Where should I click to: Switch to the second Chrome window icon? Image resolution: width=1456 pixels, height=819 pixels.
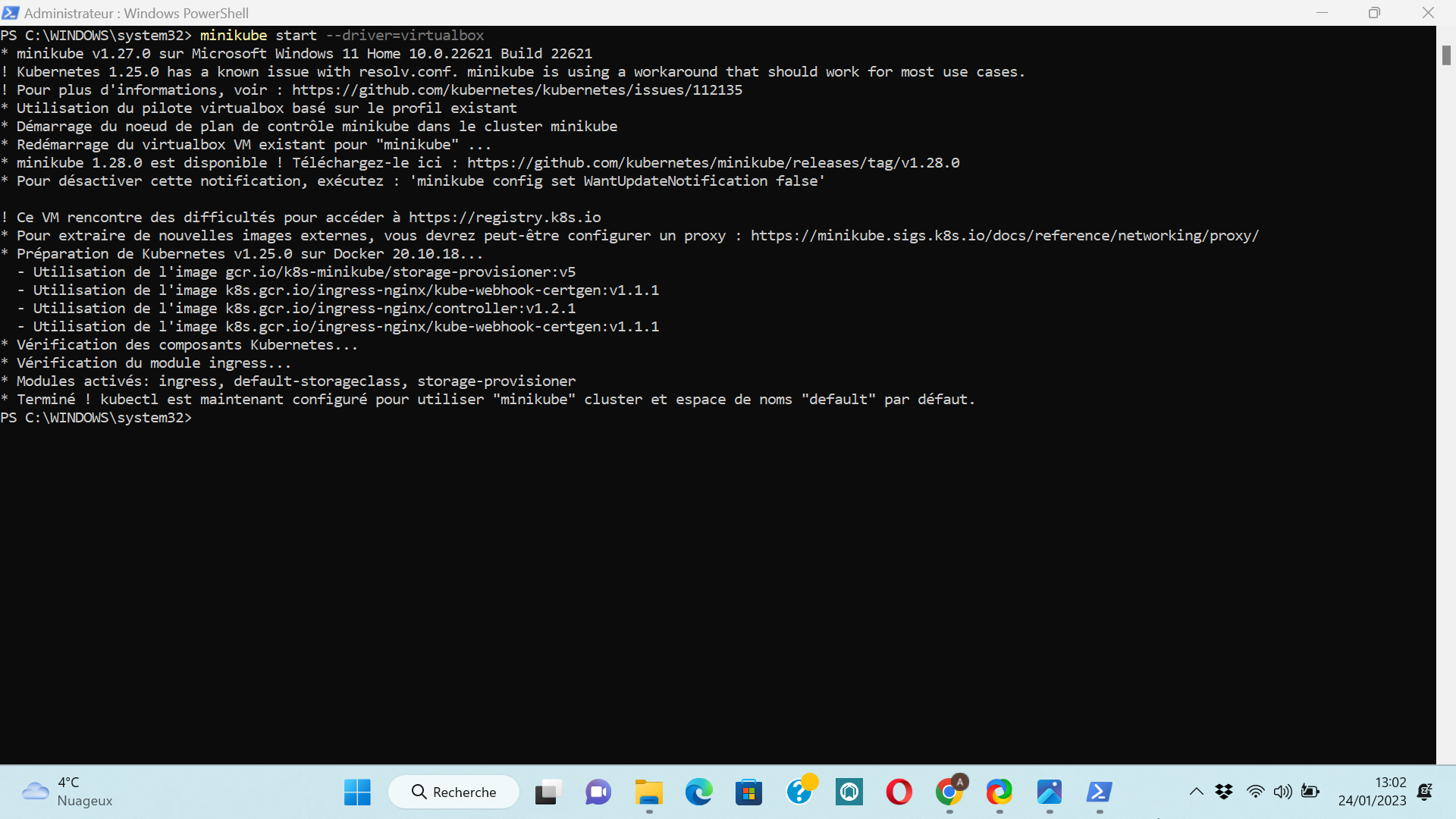pyautogui.click(x=999, y=792)
